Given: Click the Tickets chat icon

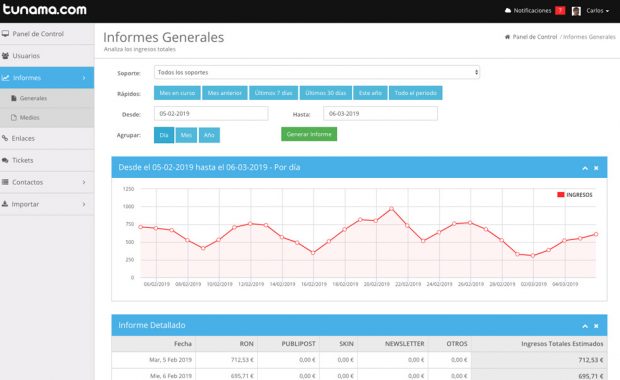Looking at the screenshot, I should [x=5, y=160].
